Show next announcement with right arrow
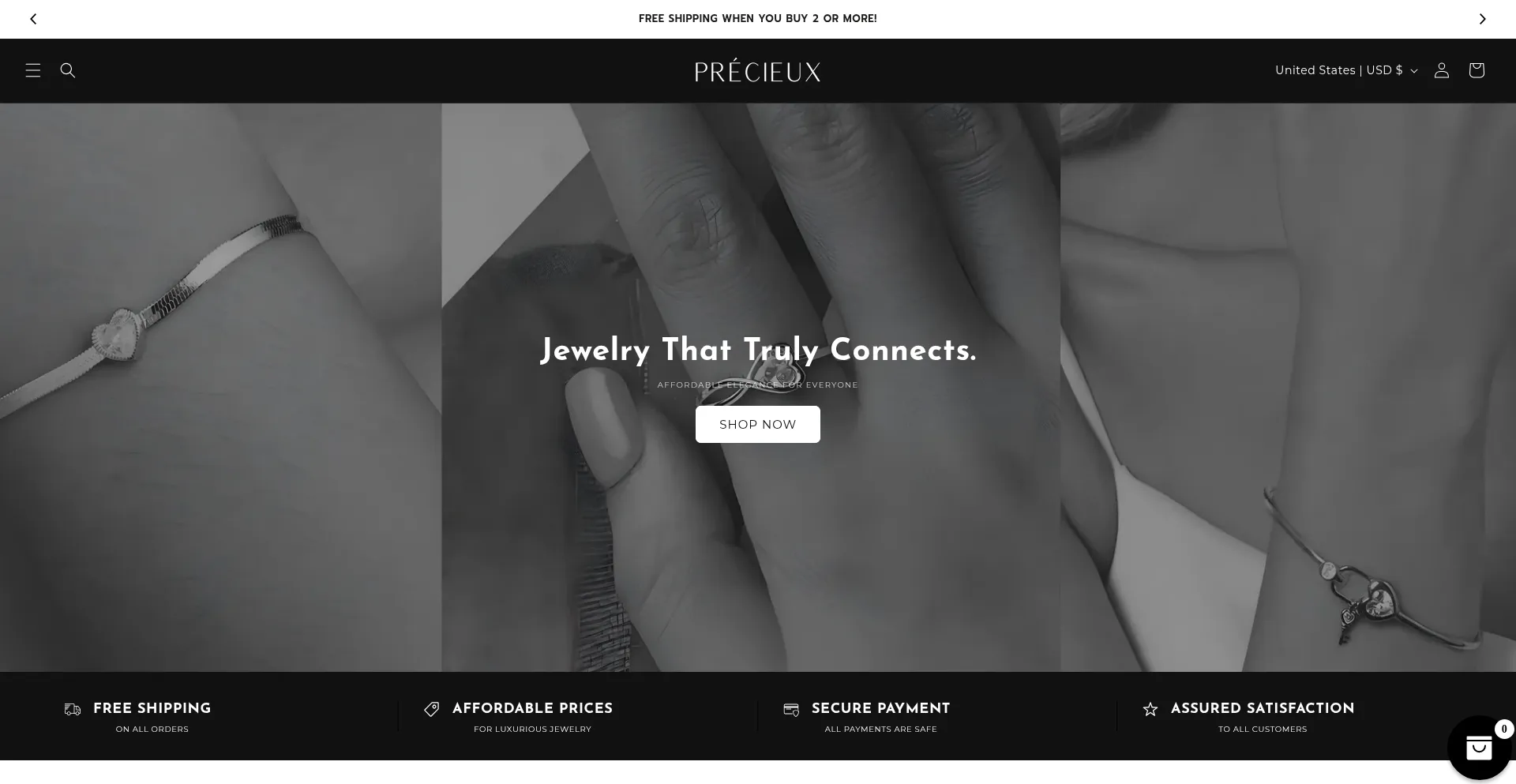Screen dimensions: 1516x784 tap(1482, 19)
